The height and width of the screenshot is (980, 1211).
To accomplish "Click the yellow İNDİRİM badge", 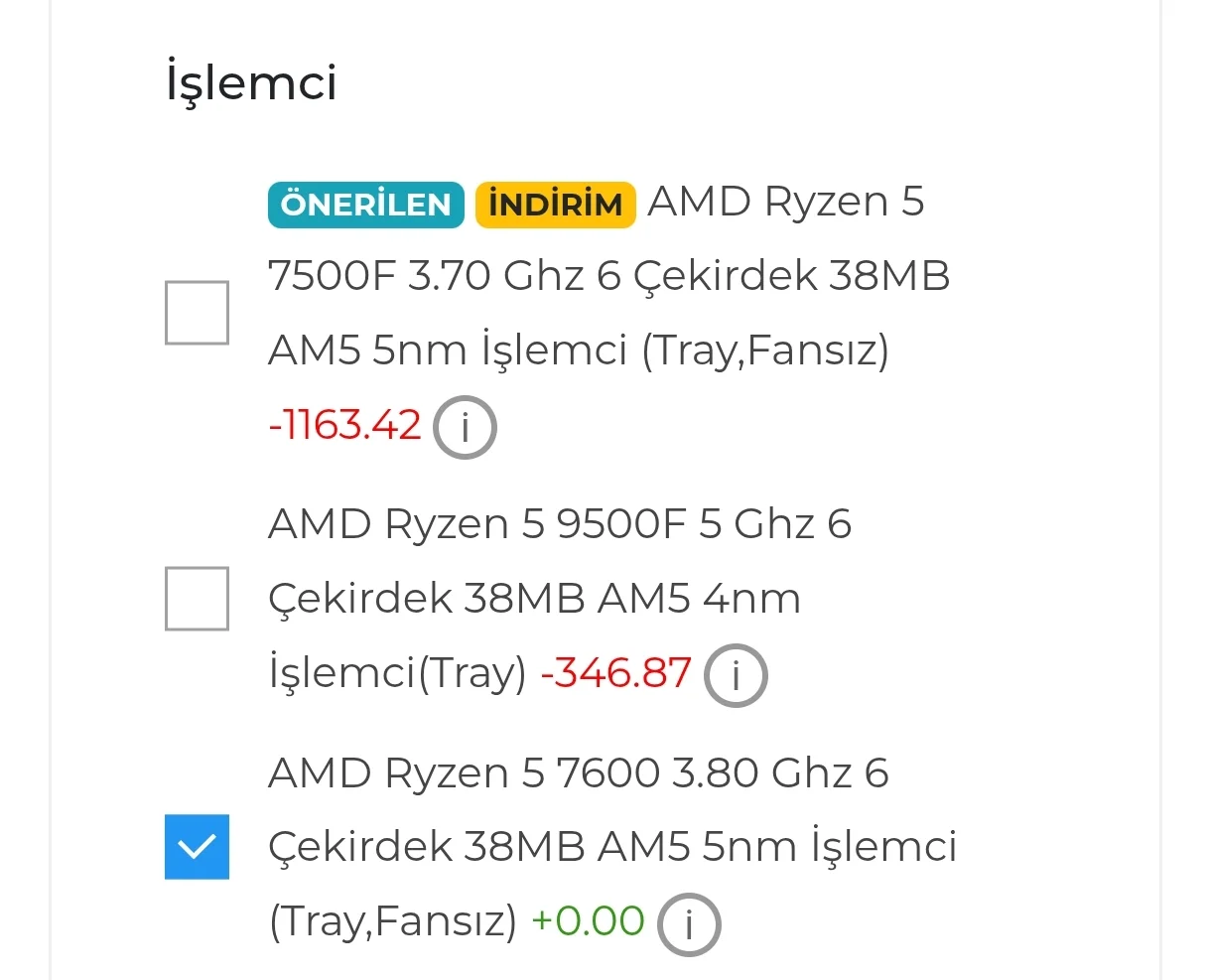I will [x=556, y=205].
